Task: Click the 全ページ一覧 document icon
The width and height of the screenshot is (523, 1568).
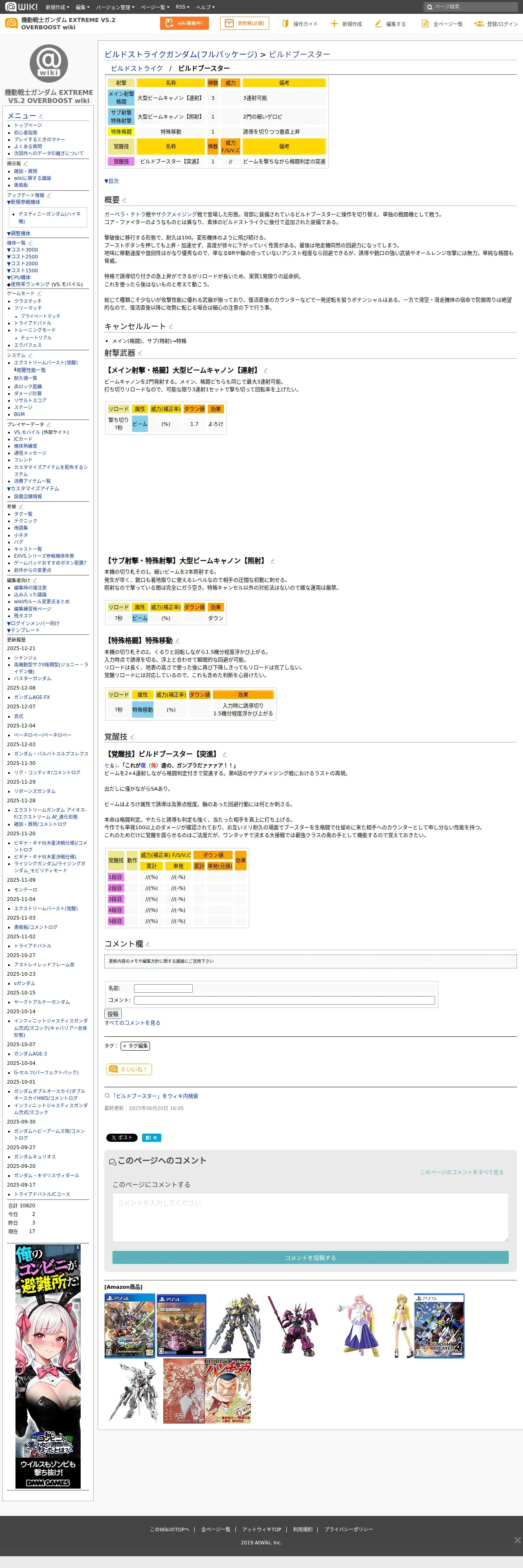Action: point(425,23)
